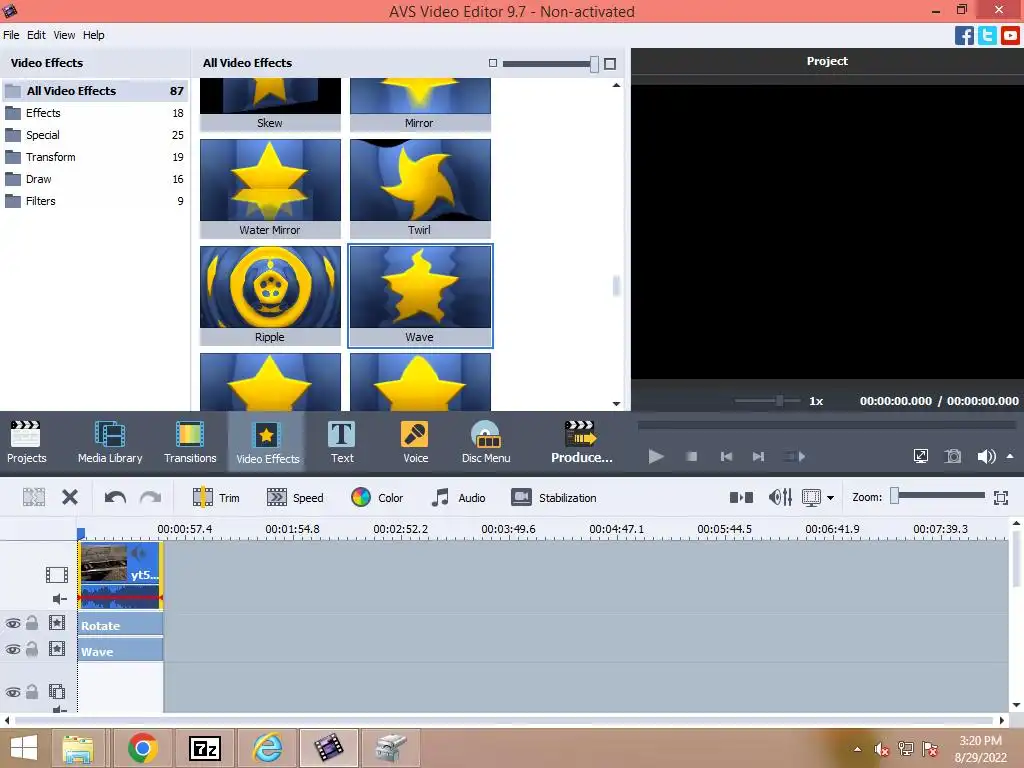1024x768 pixels.
Task: Toggle fullscreen preview icon
Action: (921, 456)
